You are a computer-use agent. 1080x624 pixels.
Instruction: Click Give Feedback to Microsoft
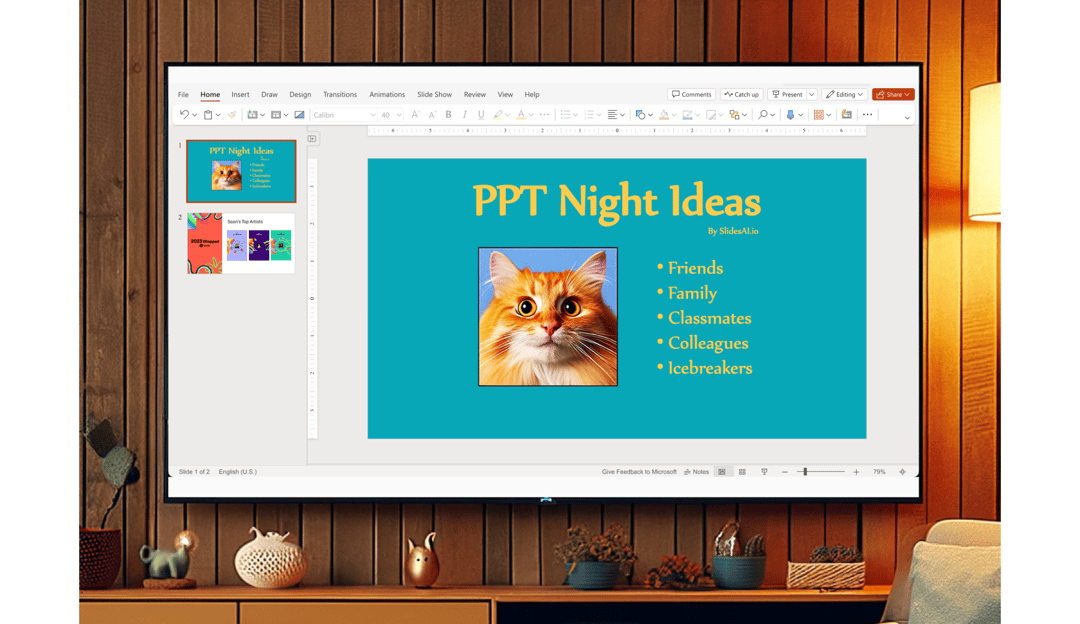(x=638, y=471)
